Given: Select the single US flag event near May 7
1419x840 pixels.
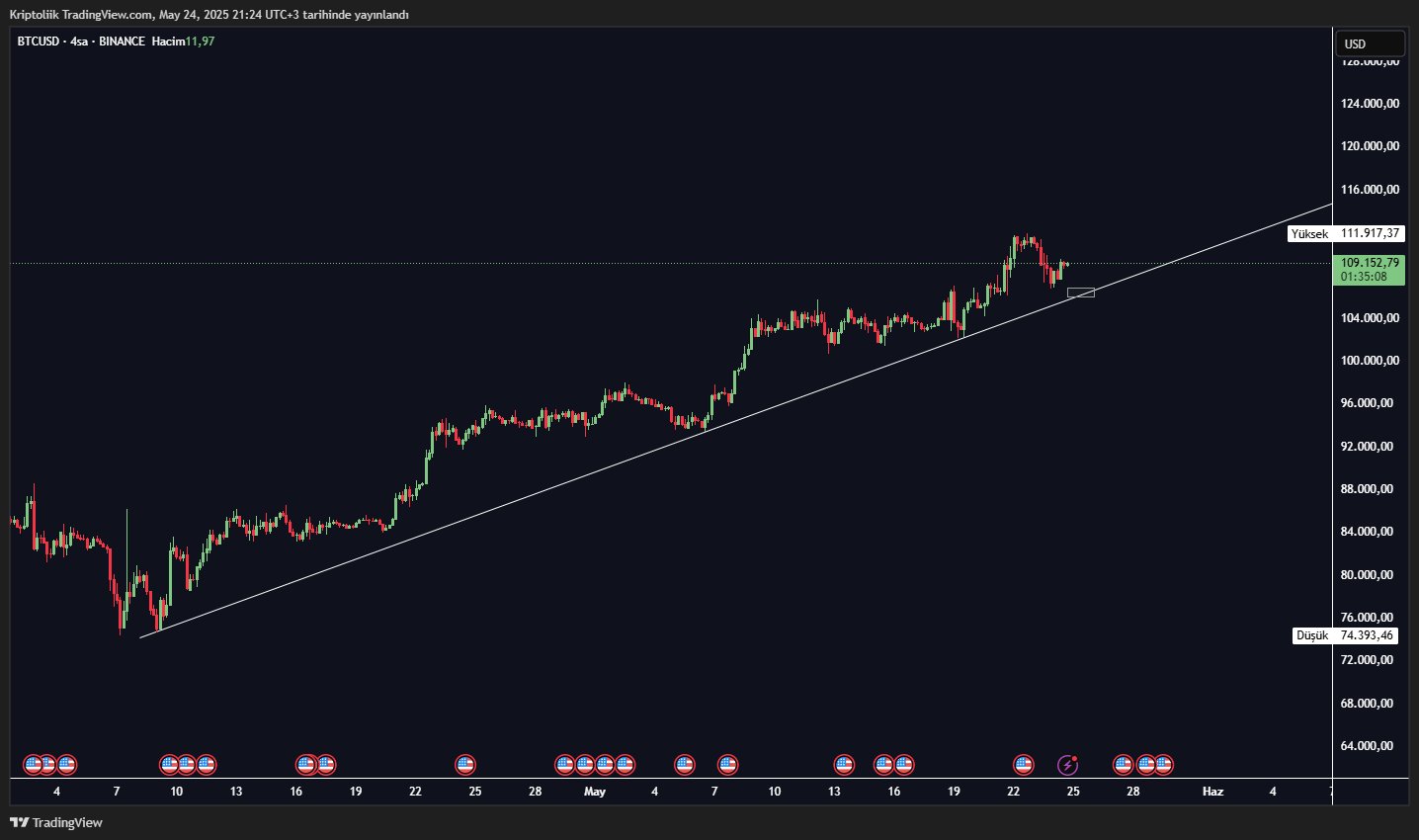Looking at the screenshot, I should point(727,765).
